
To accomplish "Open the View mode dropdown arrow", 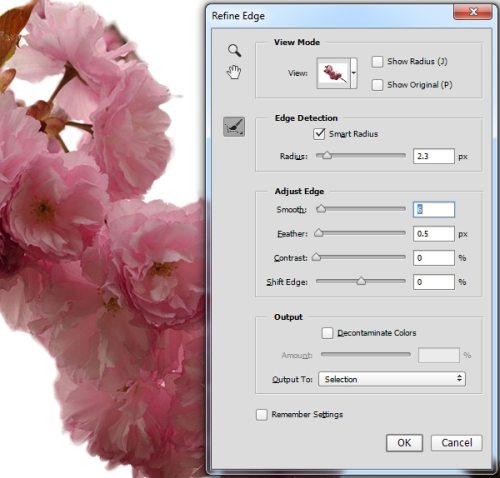I will coord(354,73).
